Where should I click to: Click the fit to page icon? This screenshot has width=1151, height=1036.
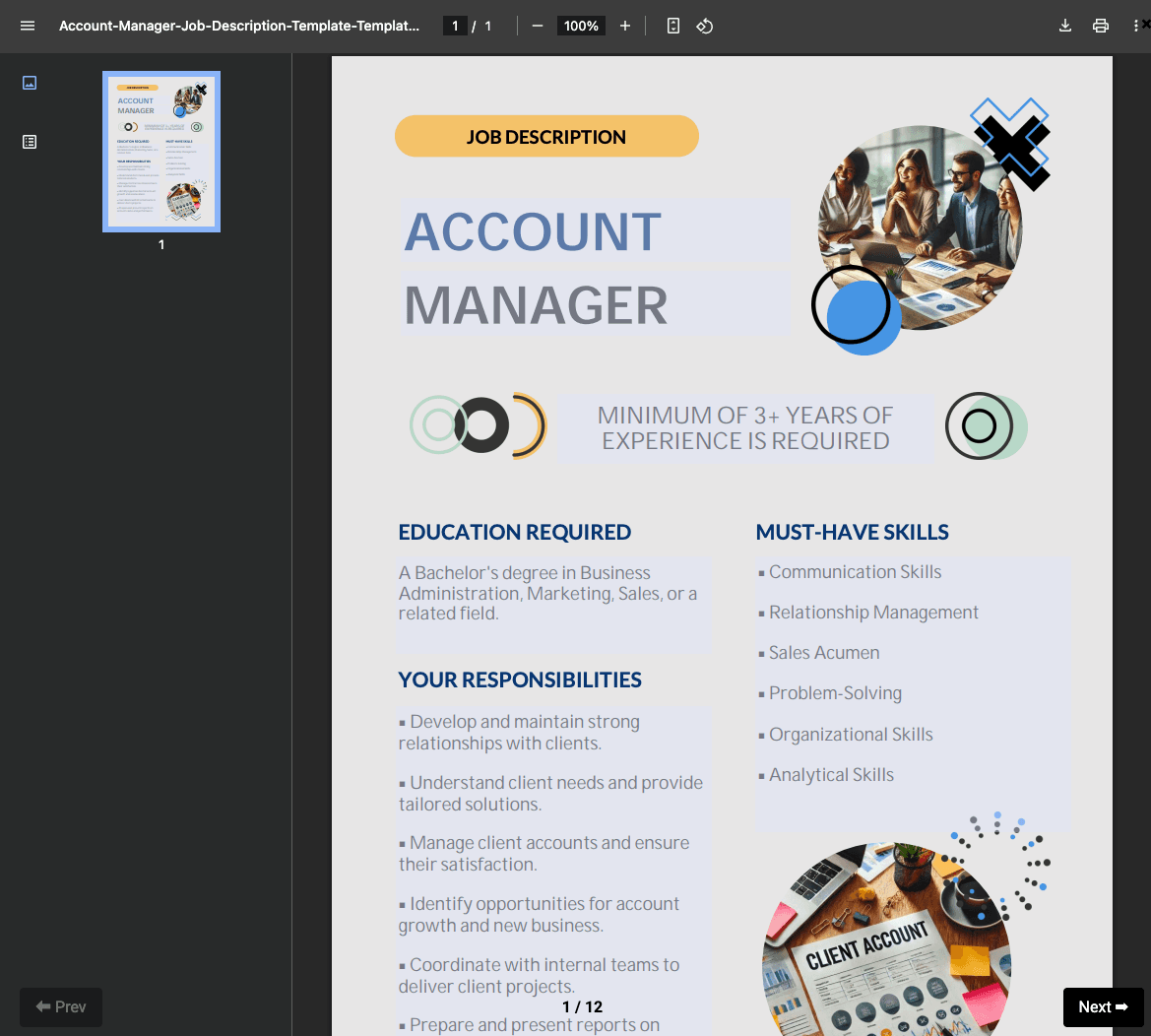click(x=673, y=26)
